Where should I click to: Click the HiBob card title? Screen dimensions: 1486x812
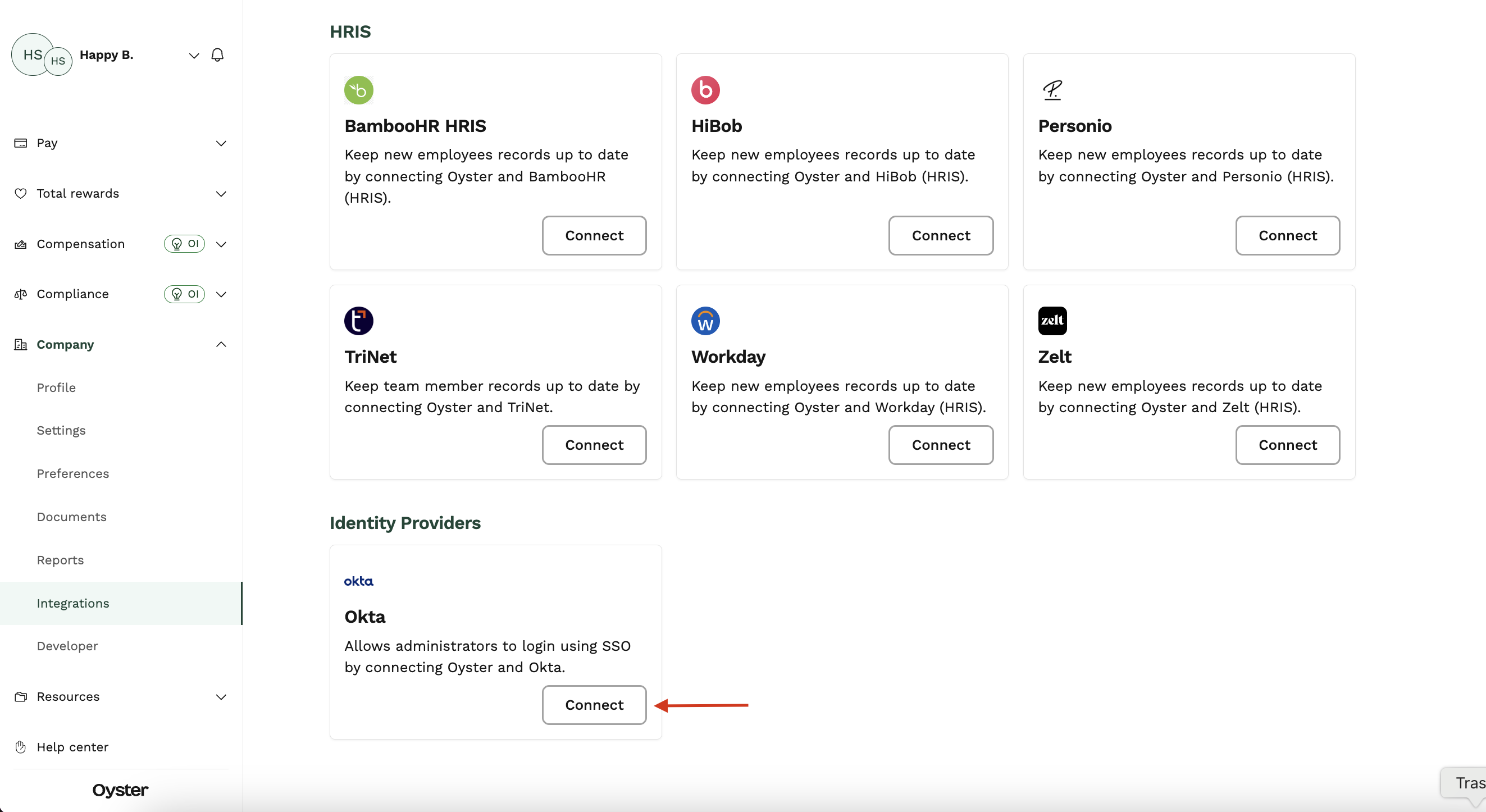[x=717, y=126]
